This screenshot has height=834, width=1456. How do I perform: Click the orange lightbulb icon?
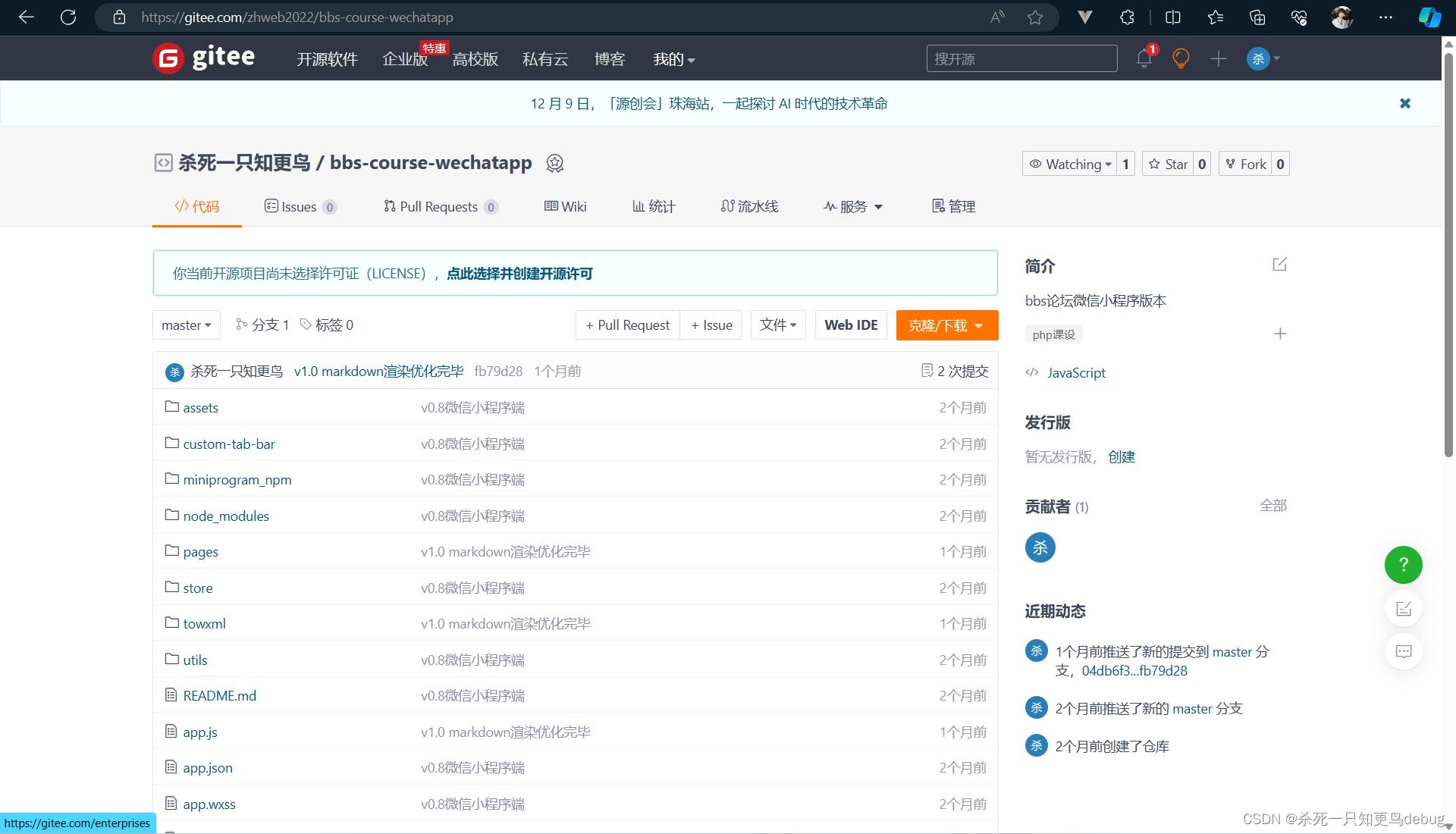(x=1181, y=58)
